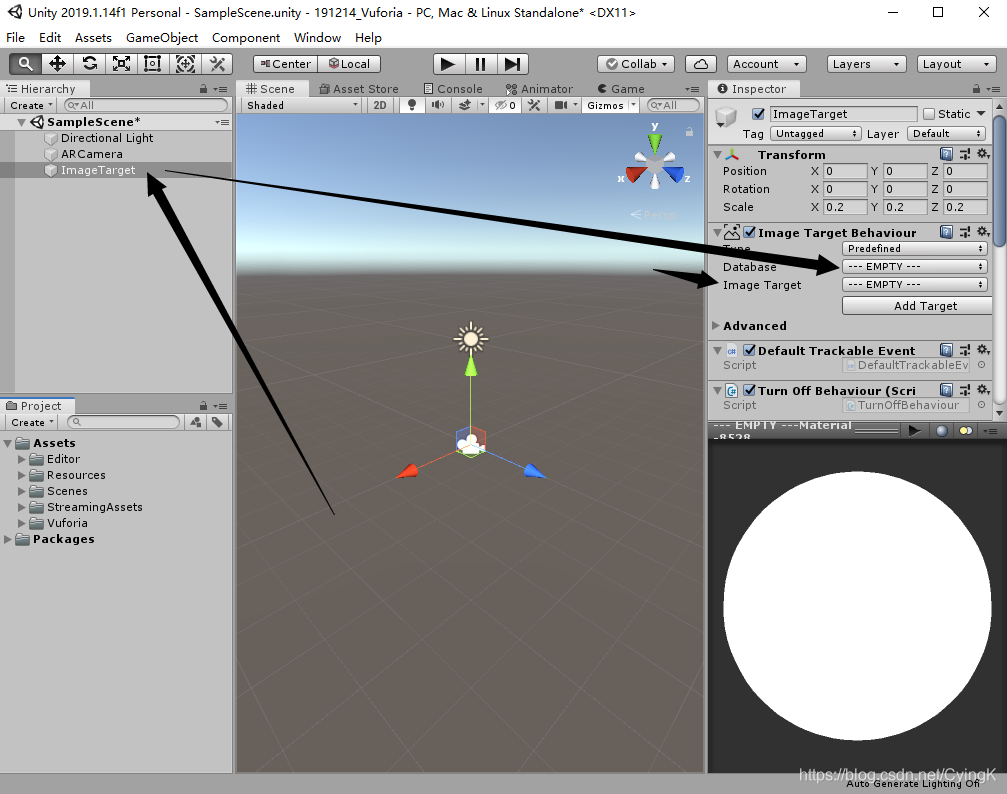Click the Position X input field
The height and width of the screenshot is (794, 1007).
tap(845, 171)
